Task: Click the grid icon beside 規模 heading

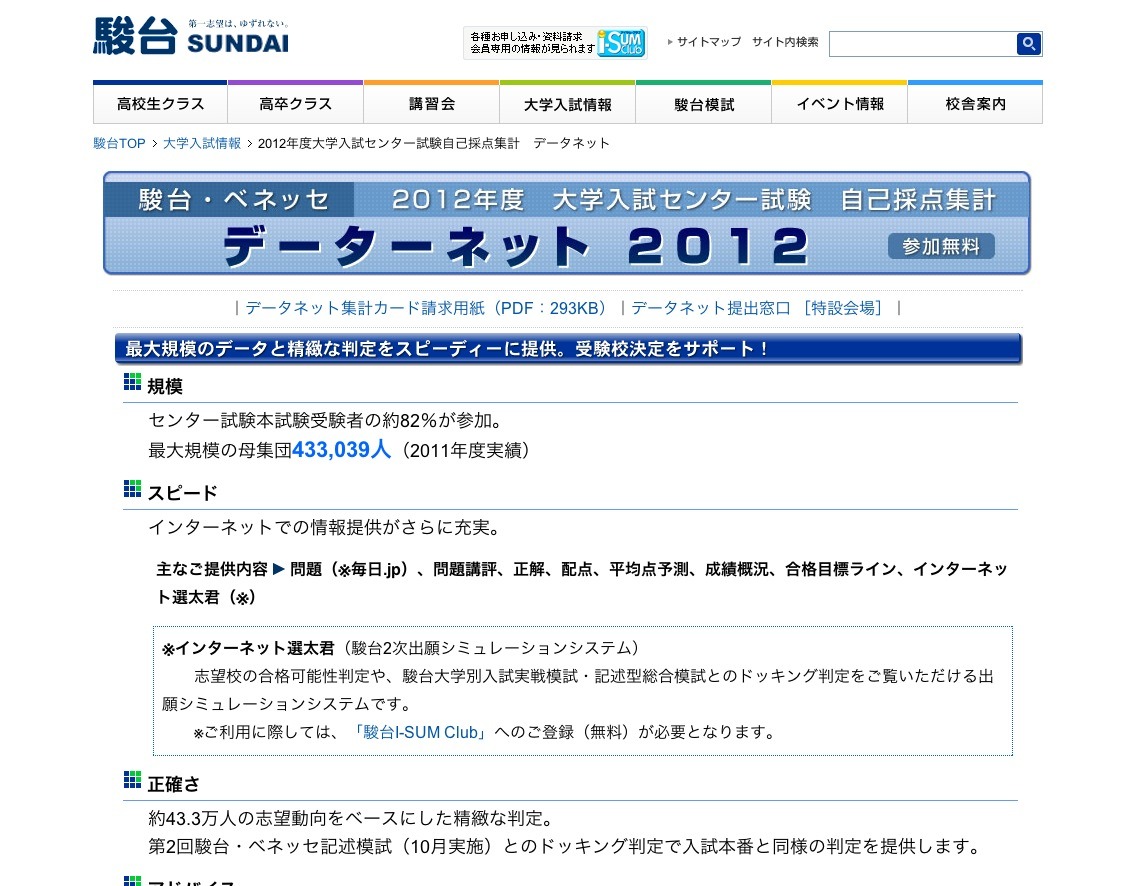Action: (x=132, y=382)
